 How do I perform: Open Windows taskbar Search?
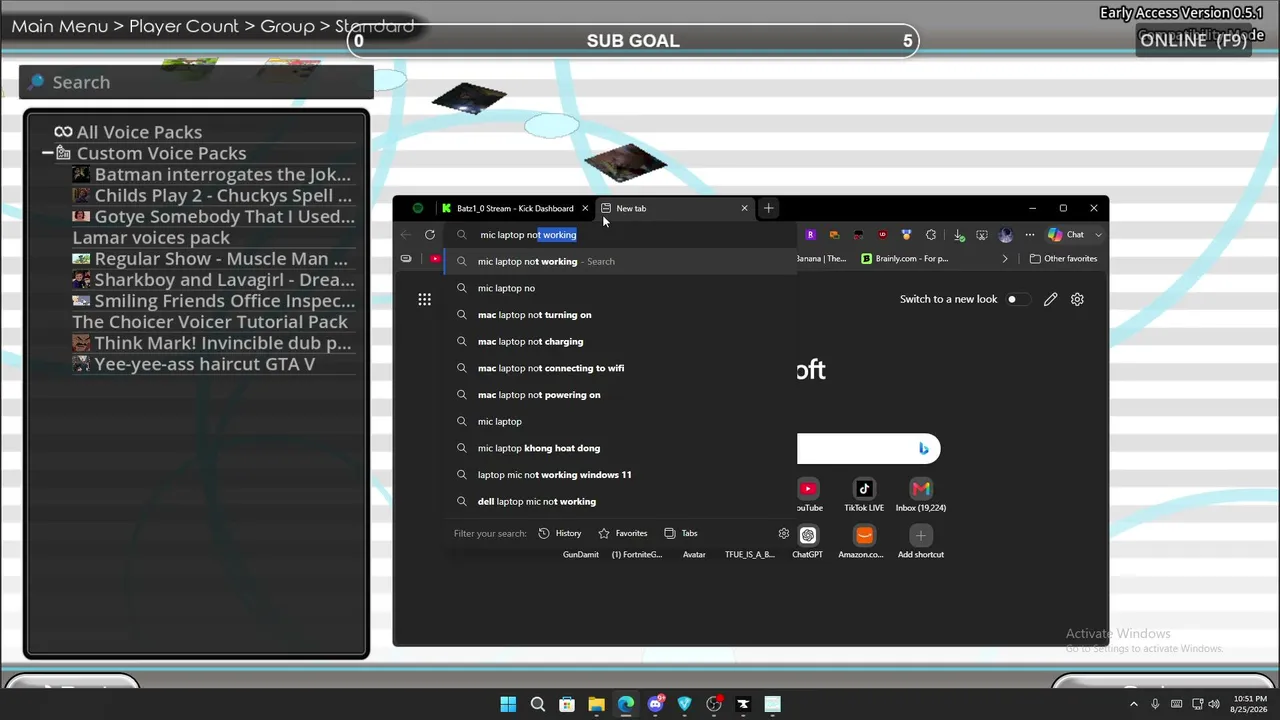click(x=538, y=704)
